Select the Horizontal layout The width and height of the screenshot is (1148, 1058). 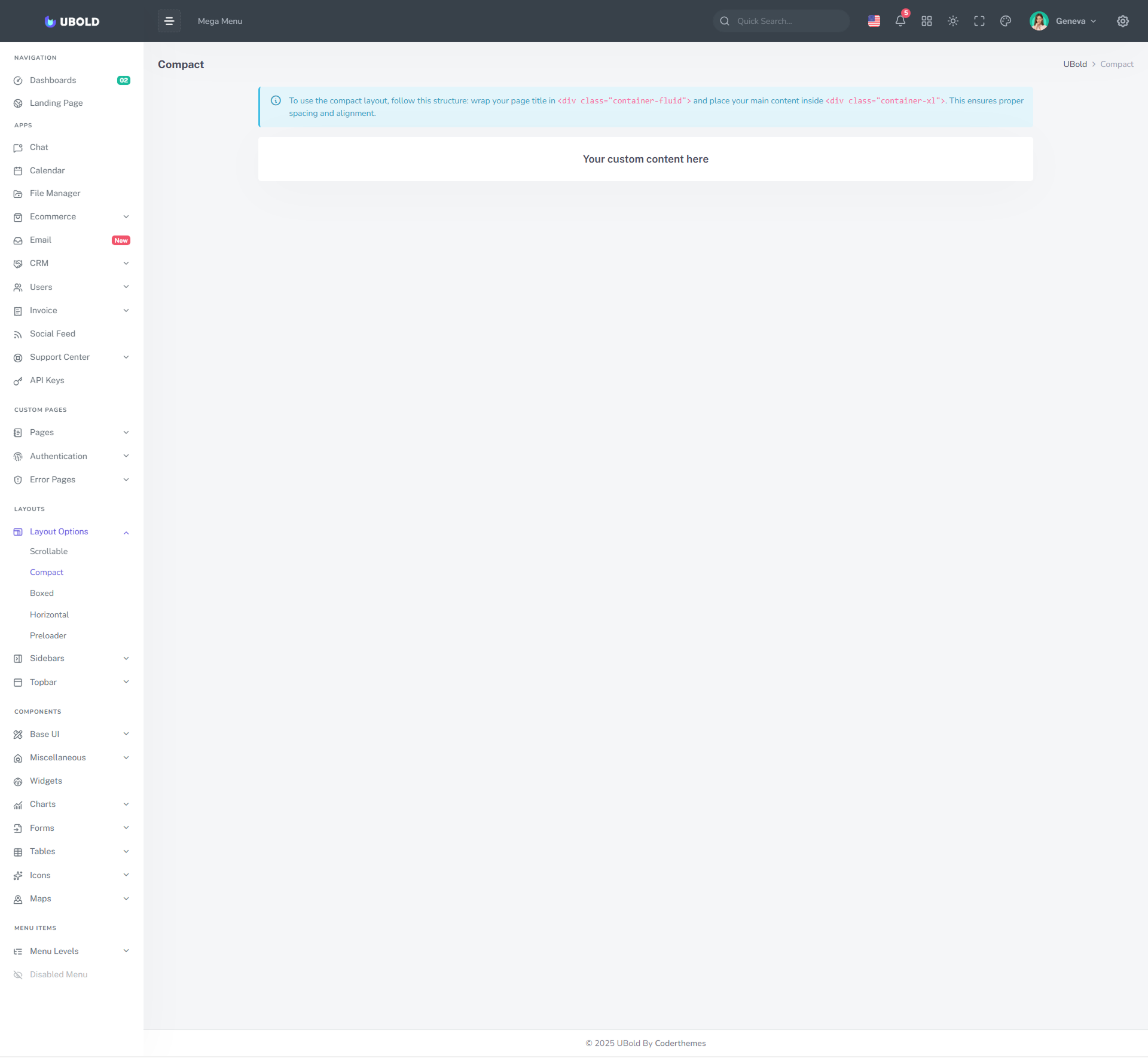[x=49, y=614]
